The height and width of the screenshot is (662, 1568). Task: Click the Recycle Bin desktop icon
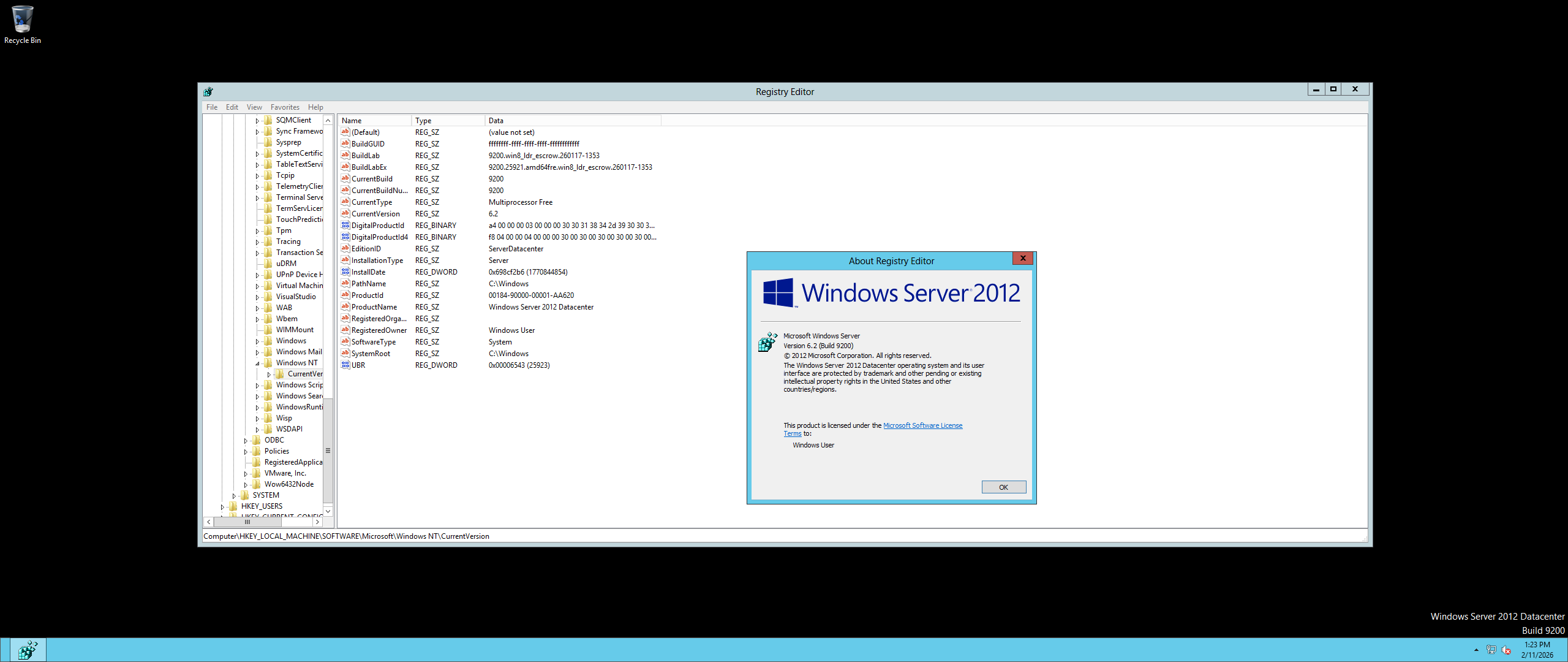(22, 20)
